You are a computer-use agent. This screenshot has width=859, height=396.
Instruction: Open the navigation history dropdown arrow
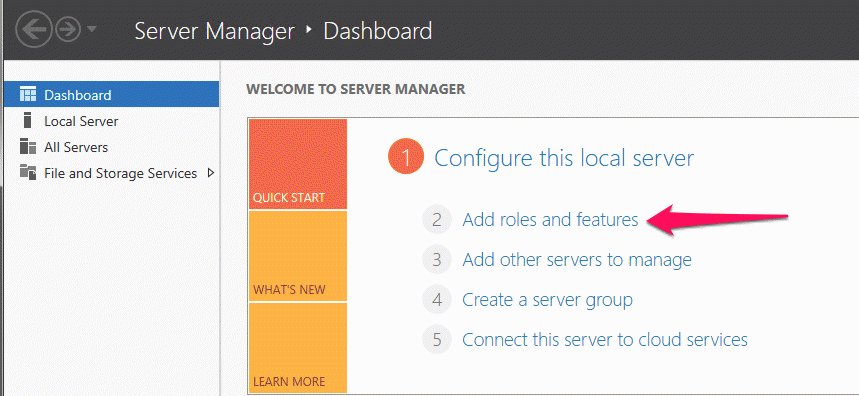coord(91,28)
